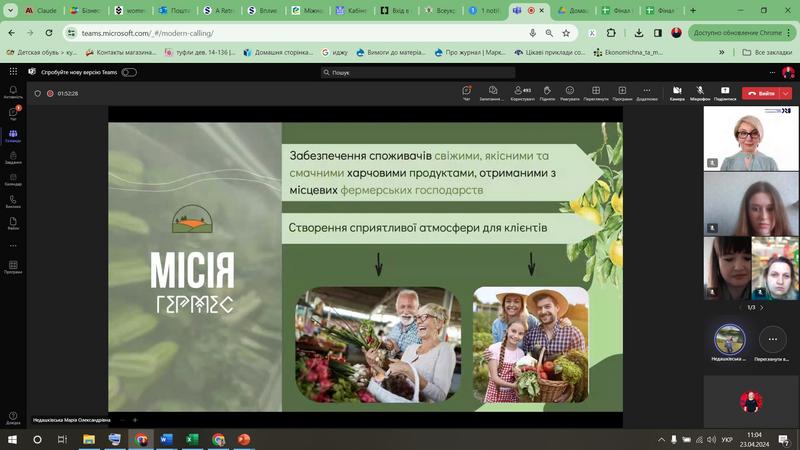Open the reactions (Реагувати) menu

[570, 93]
